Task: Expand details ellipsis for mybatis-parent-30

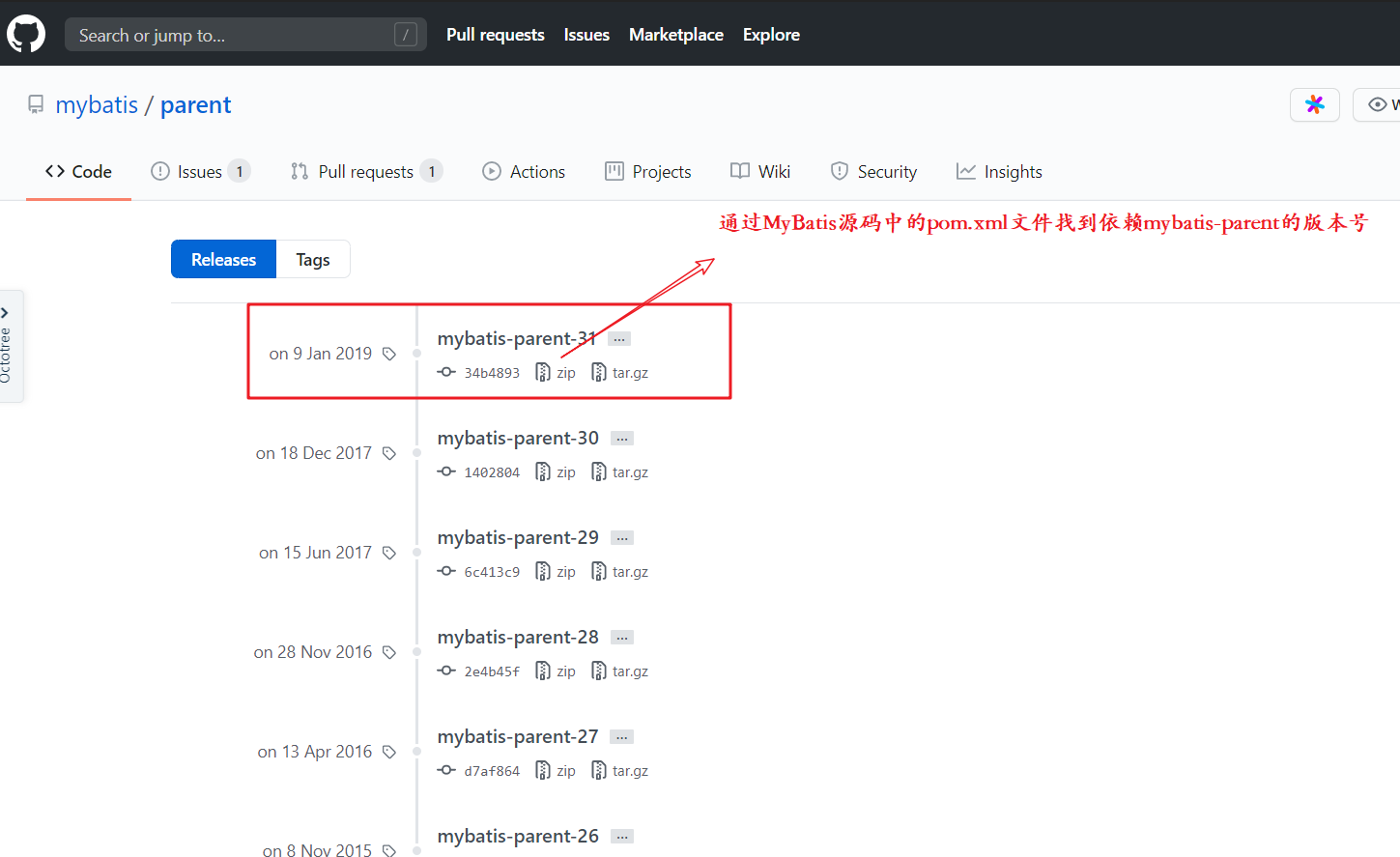Action: [622, 439]
